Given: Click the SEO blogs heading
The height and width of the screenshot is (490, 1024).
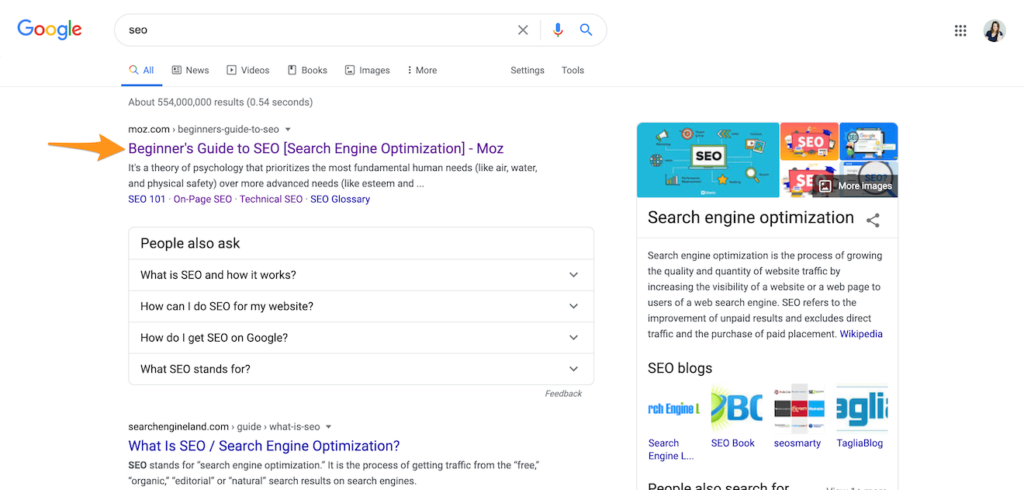Looking at the screenshot, I should tap(680, 368).
